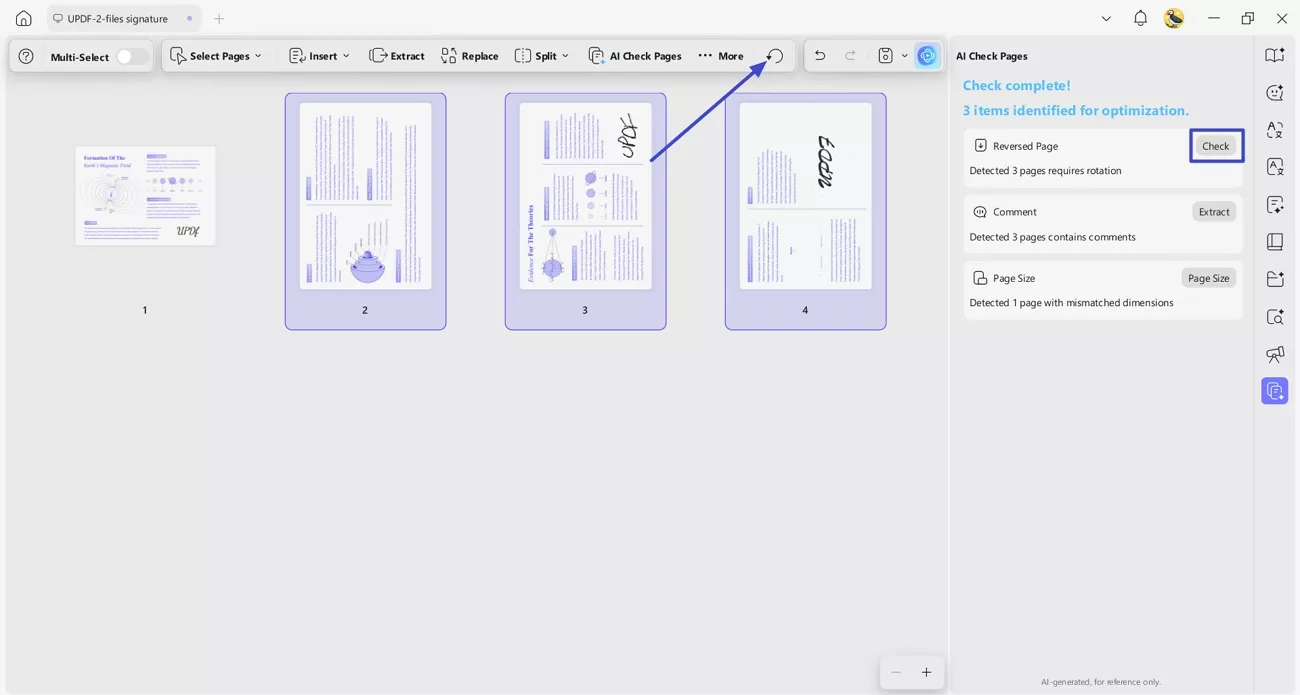
Task: Open the AI Assistant with the glowing icon
Action: point(926,55)
